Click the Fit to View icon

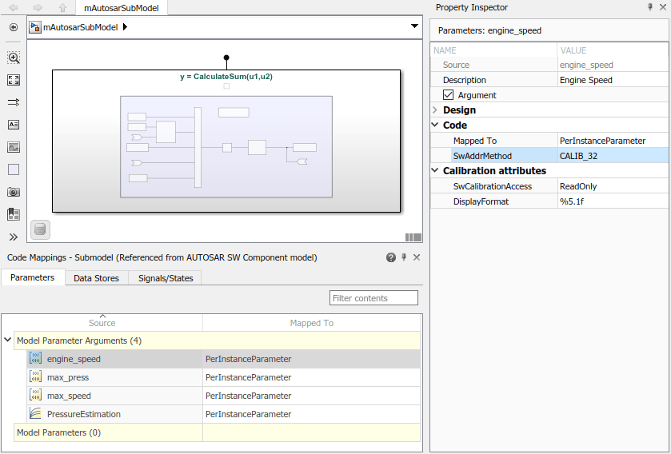[13, 80]
